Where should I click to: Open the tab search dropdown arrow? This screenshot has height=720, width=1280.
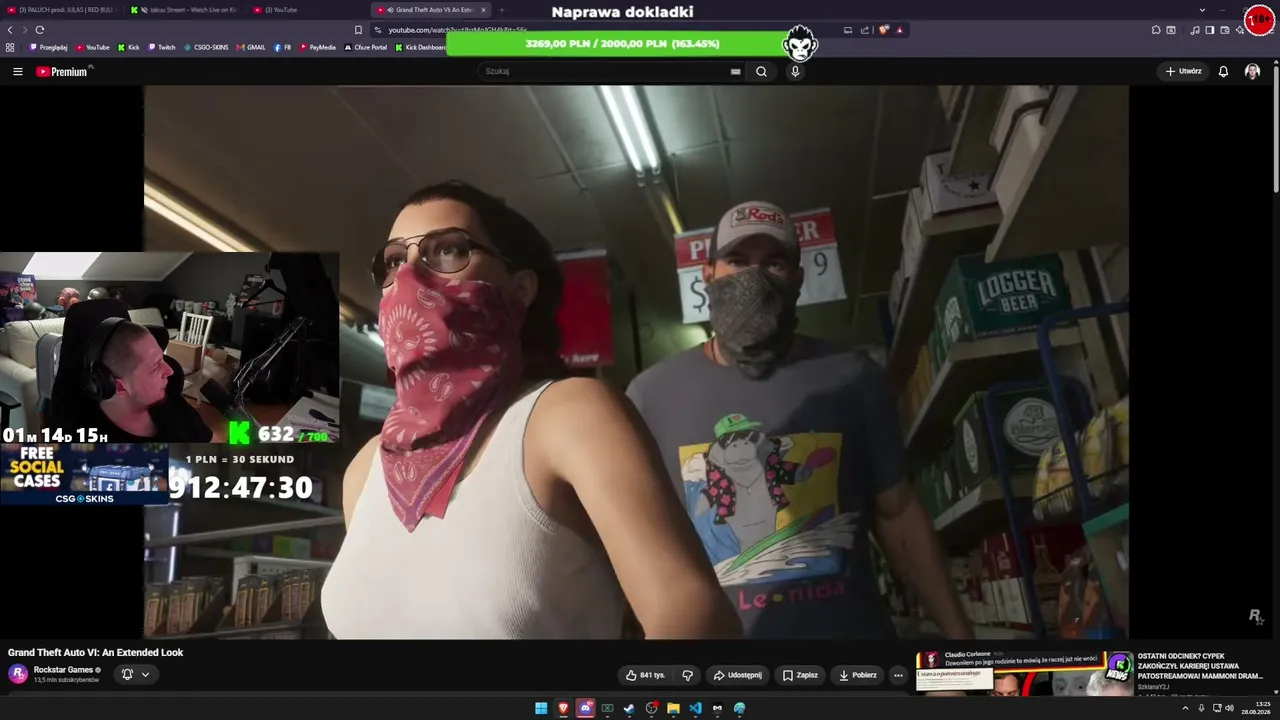pyautogui.click(x=1202, y=10)
